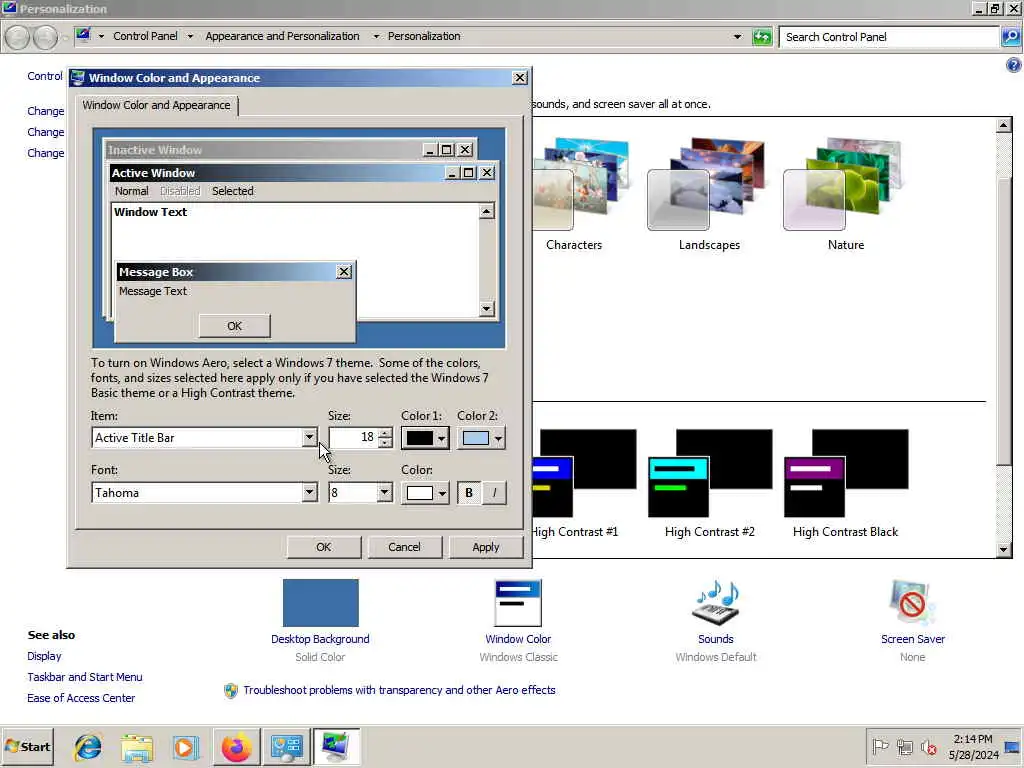Click the Back navigation arrow
The height and width of the screenshot is (768, 1024).
point(18,37)
